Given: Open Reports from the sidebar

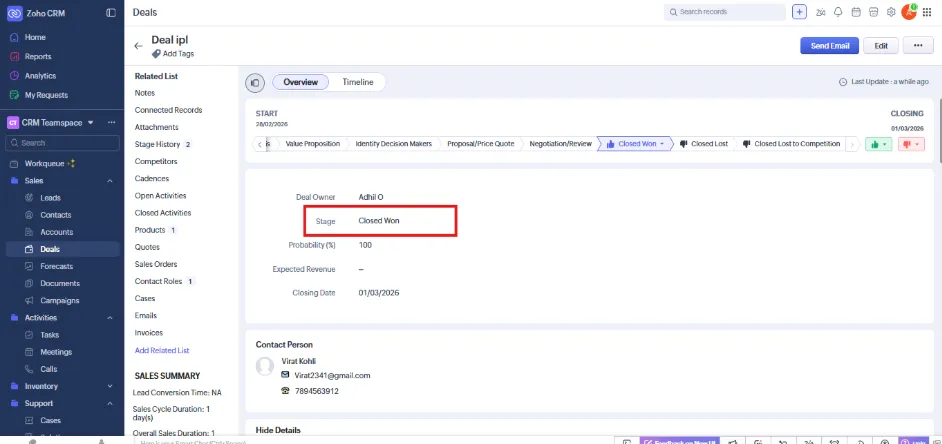Looking at the screenshot, I should 38,56.
